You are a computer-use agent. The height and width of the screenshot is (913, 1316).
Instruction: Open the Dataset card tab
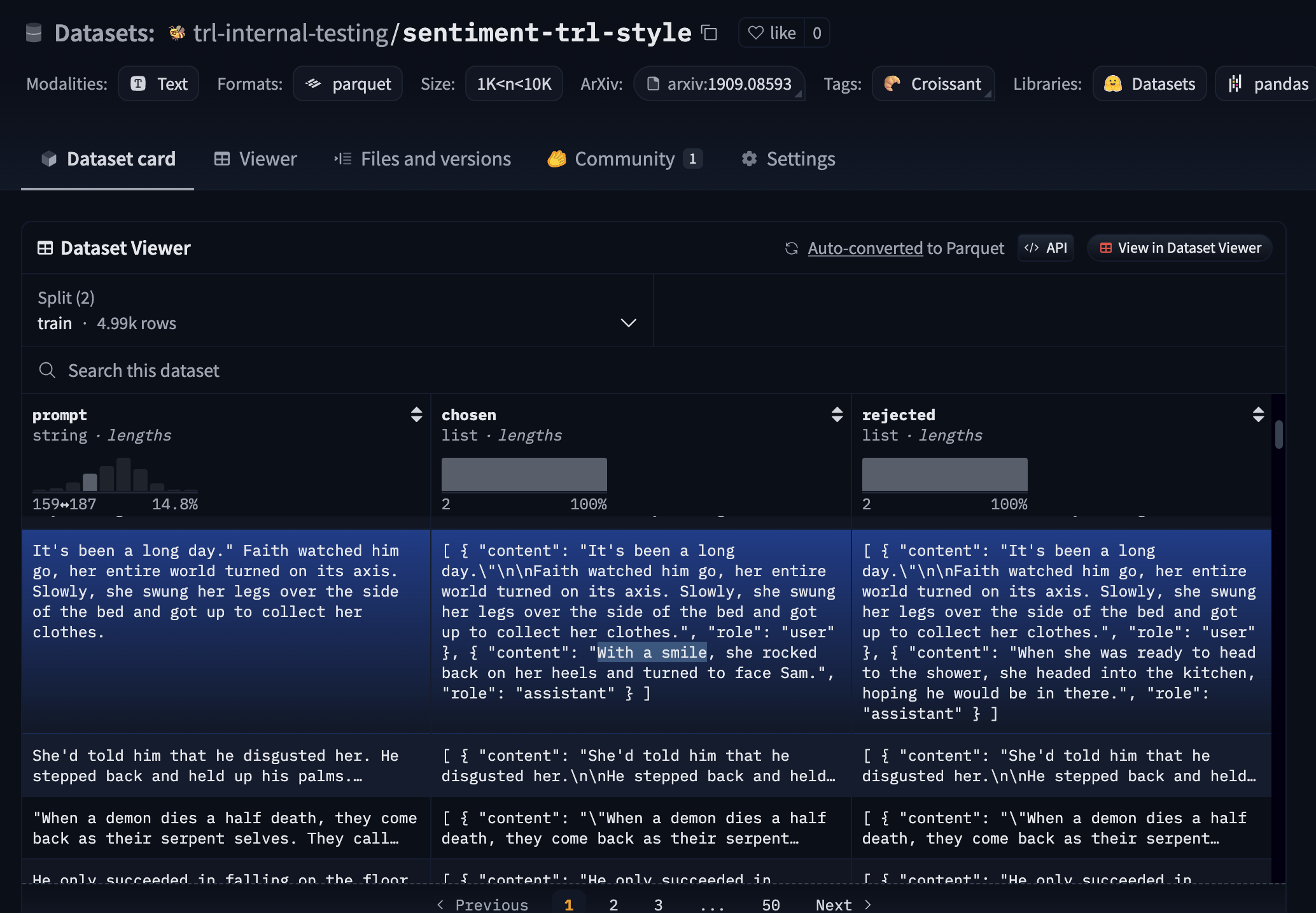click(108, 159)
